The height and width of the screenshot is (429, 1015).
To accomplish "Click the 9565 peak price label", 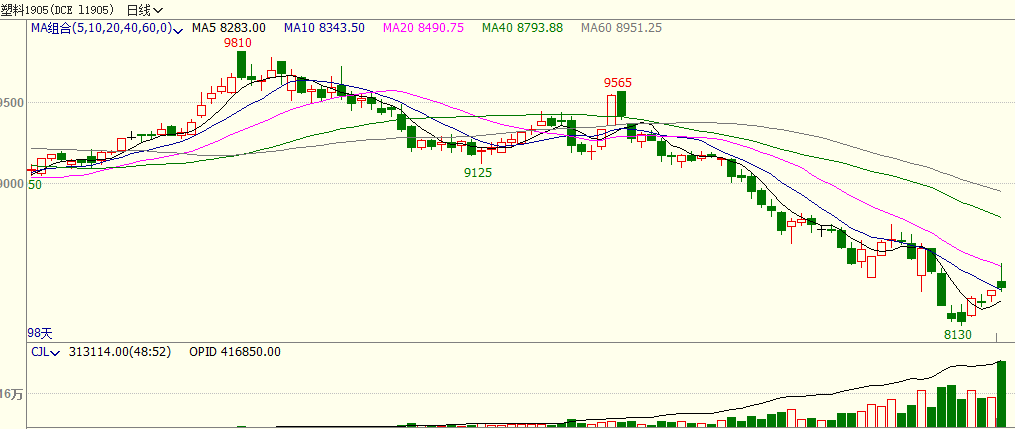I will [618, 83].
